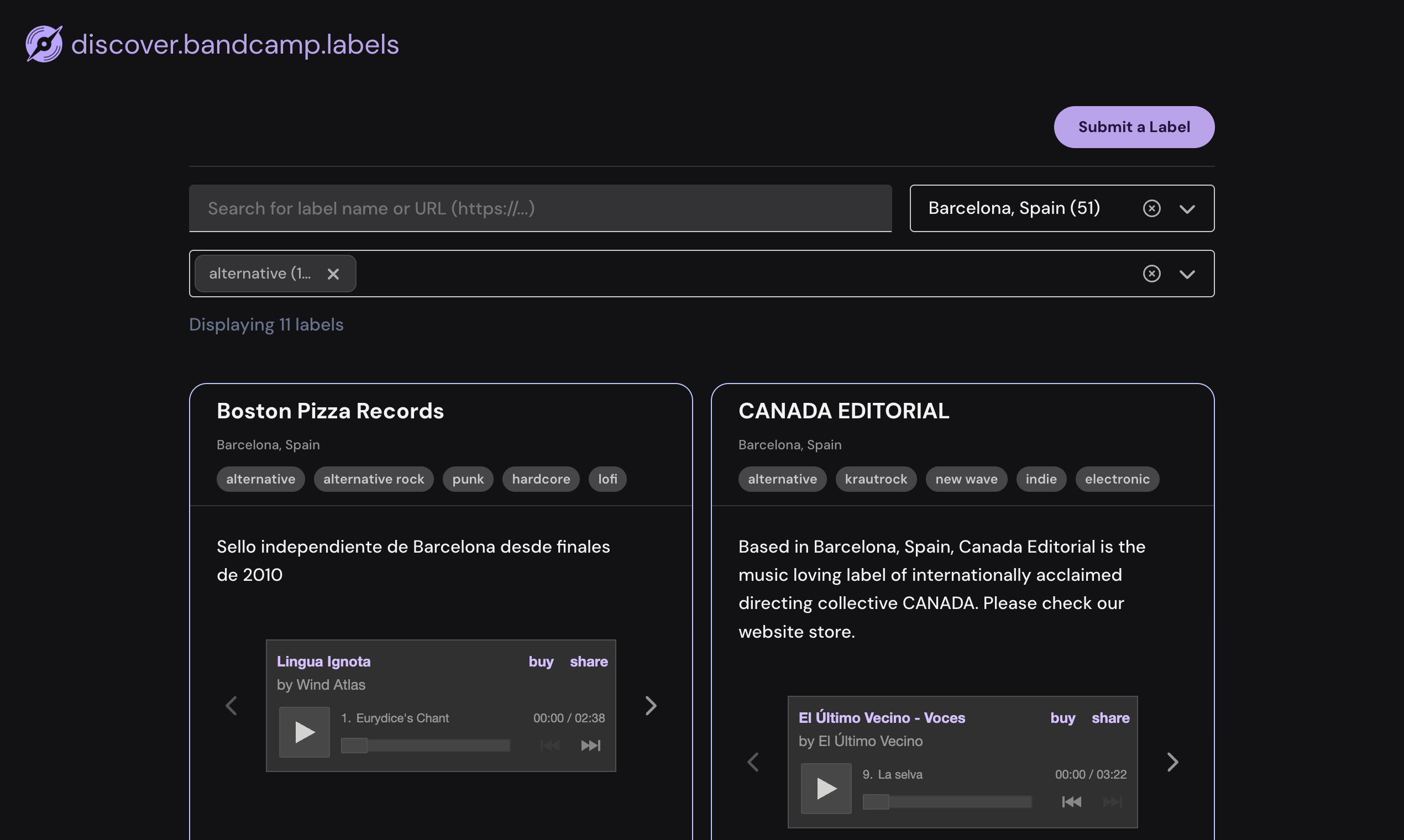This screenshot has height=840, width=1404.
Task: Go to previous track in Voces player
Action: point(1072,801)
